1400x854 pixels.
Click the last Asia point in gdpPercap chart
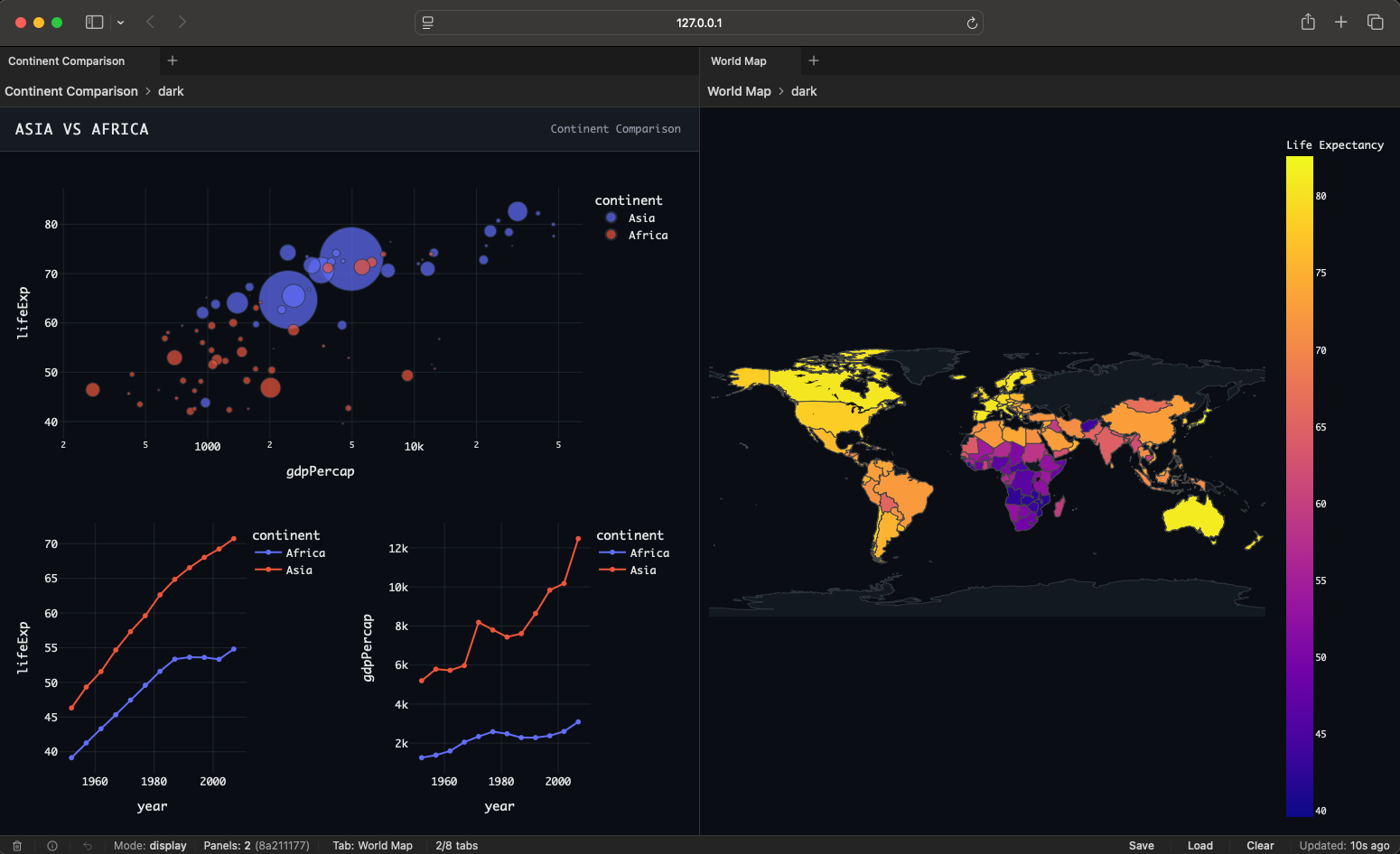click(x=578, y=539)
